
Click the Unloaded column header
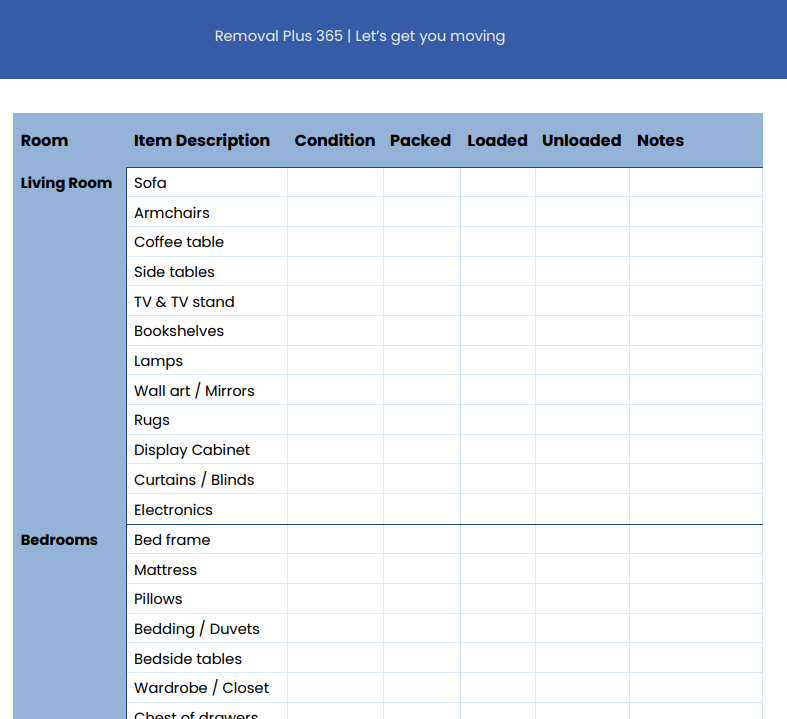click(x=581, y=141)
